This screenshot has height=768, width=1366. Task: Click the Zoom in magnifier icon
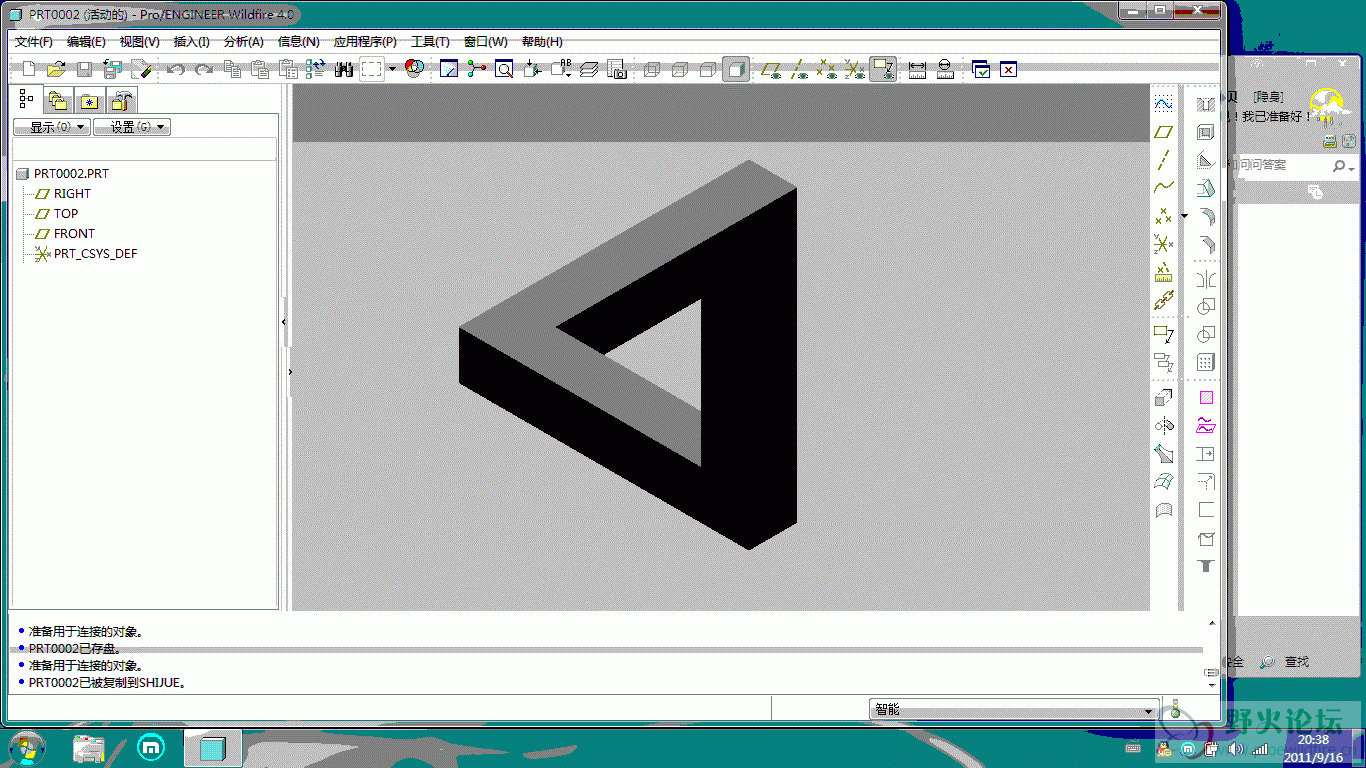pyautogui.click(x=505, y=69)
